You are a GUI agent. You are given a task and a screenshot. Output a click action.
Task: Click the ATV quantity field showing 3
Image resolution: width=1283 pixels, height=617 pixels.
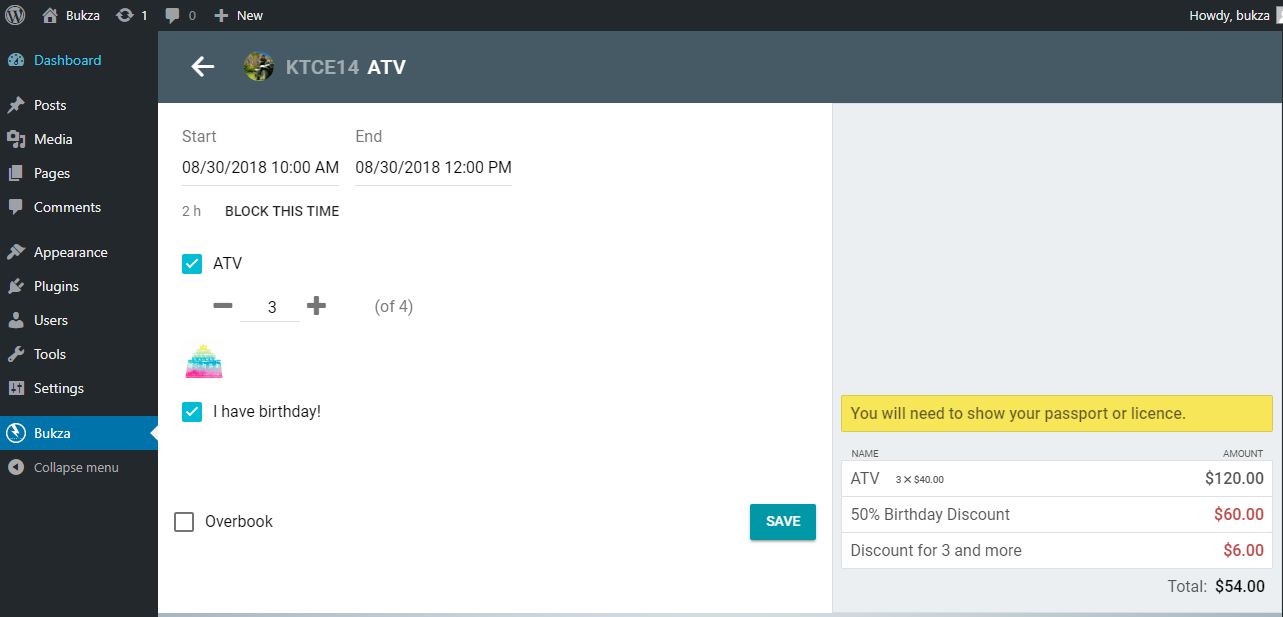pyautogui.click(x=270, y=307)
